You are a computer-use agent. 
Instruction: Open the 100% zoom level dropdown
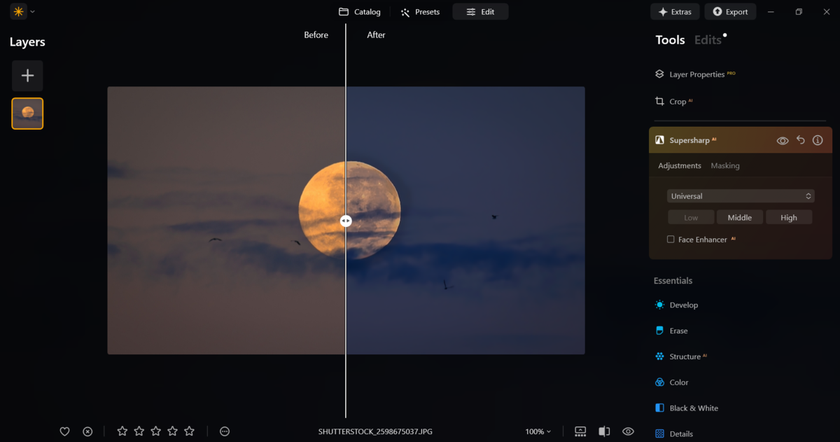pos(538,431)
